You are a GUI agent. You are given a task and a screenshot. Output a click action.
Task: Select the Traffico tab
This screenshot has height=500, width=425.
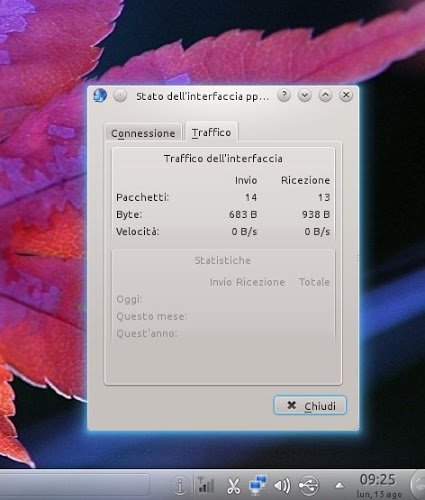click(x=211, y=132)
